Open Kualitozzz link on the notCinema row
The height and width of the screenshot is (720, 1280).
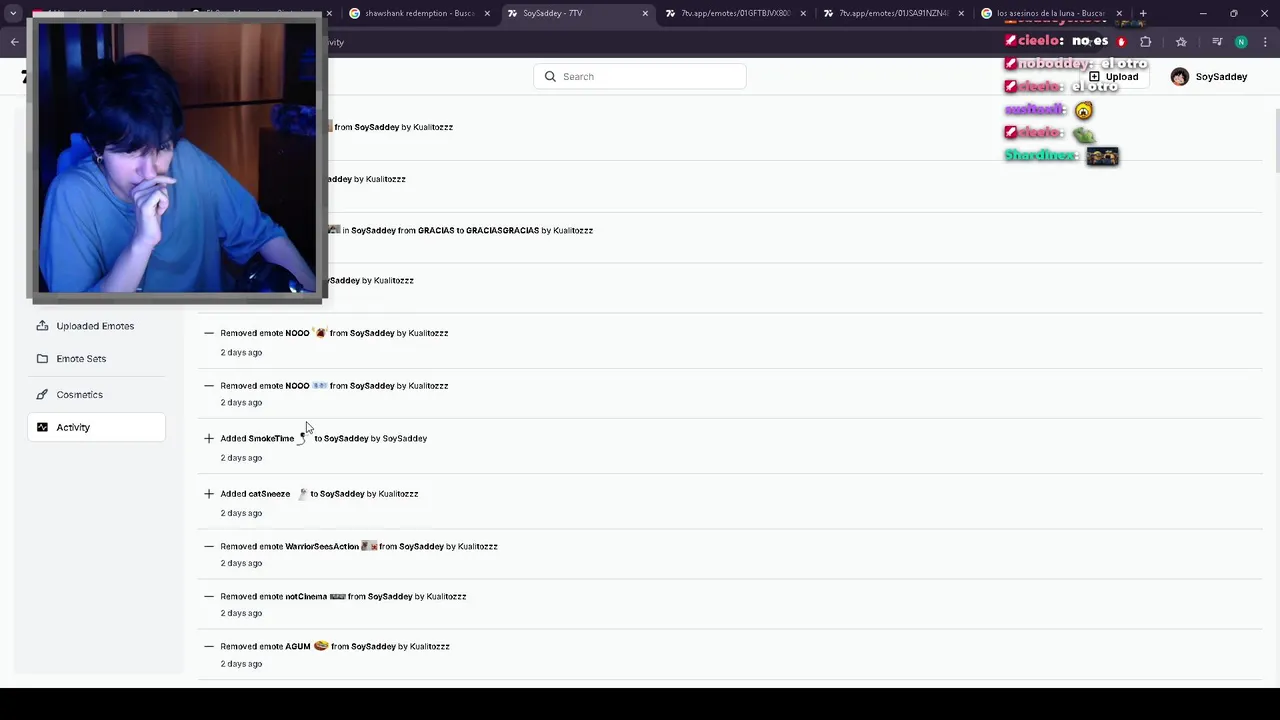446,596
